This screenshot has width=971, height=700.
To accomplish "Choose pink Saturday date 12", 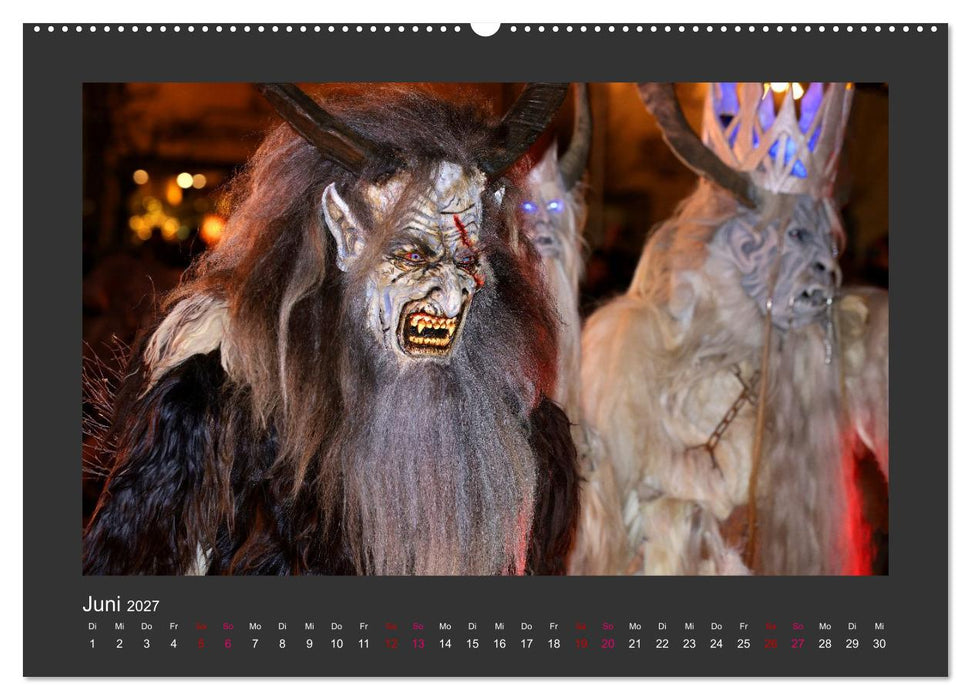I will point(391,644).
